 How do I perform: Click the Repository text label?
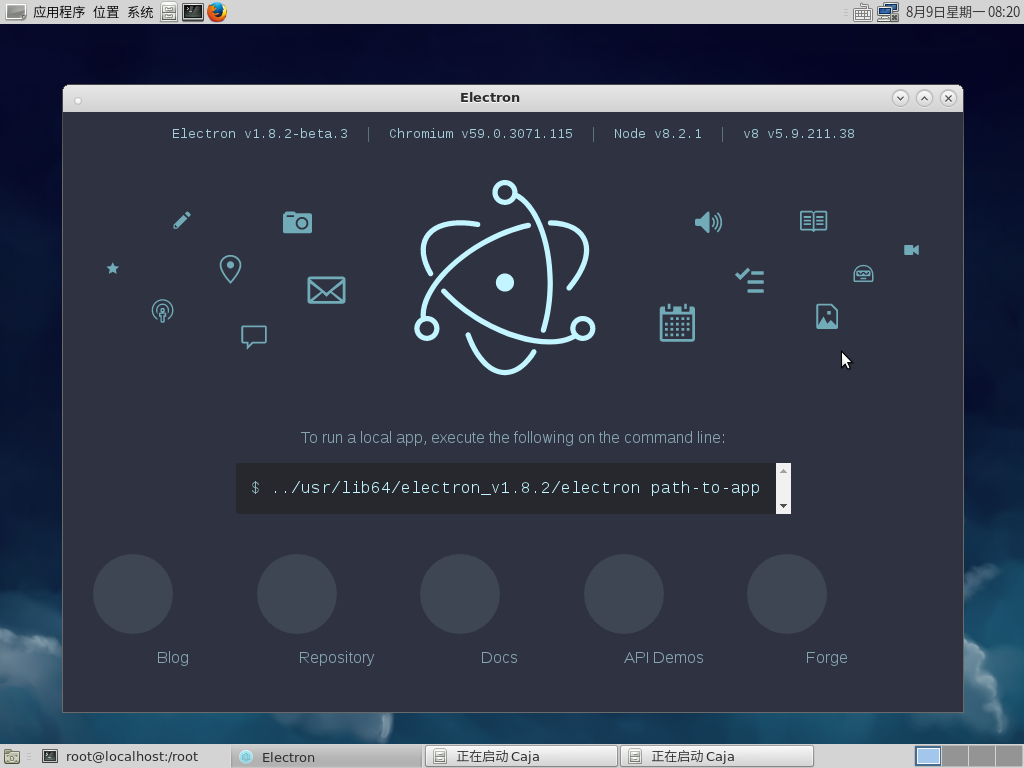pyautogui.click(x=336, y=658)
